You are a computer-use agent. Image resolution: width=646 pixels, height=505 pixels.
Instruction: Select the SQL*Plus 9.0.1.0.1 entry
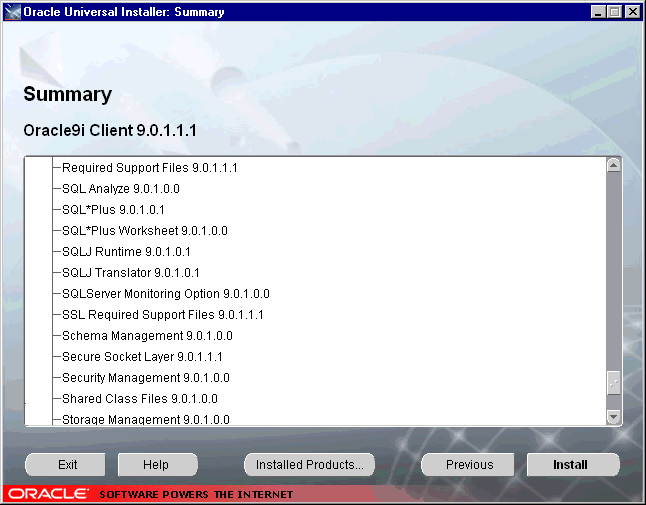(113, 210)
